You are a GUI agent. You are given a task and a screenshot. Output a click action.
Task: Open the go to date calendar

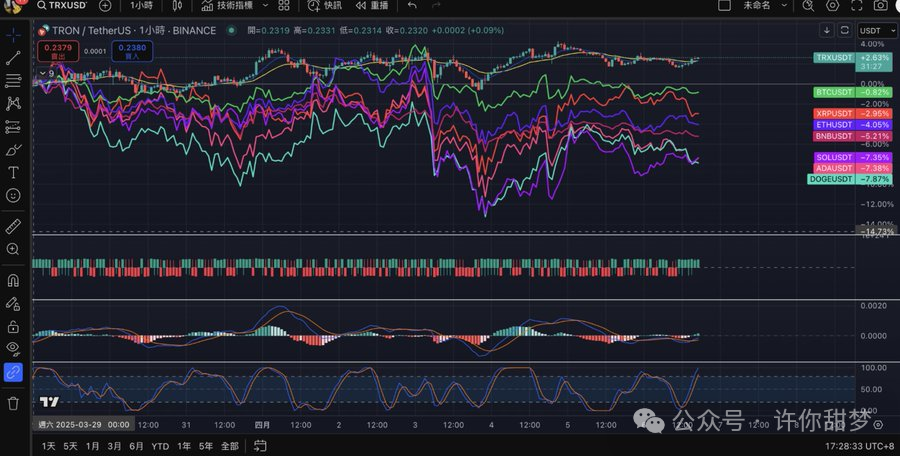coord(260,446)
